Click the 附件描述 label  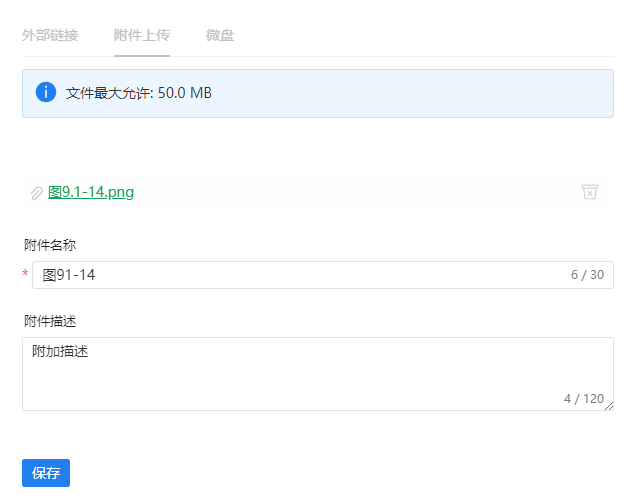tap(50, 321)
